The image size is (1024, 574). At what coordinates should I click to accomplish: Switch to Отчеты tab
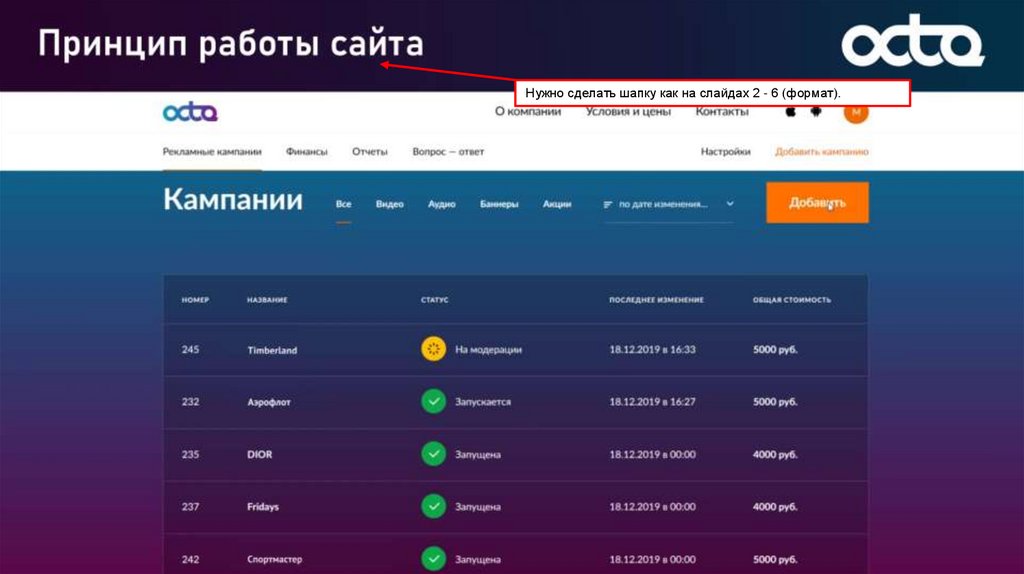pos(370,151)
